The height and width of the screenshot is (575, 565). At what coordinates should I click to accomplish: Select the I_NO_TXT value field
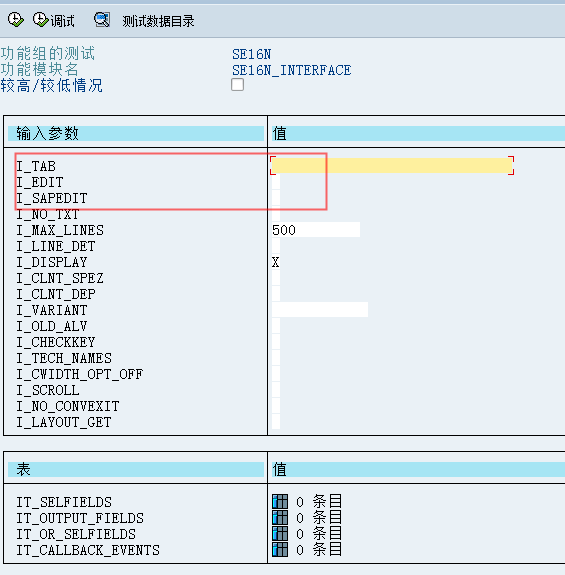point(276,214)
